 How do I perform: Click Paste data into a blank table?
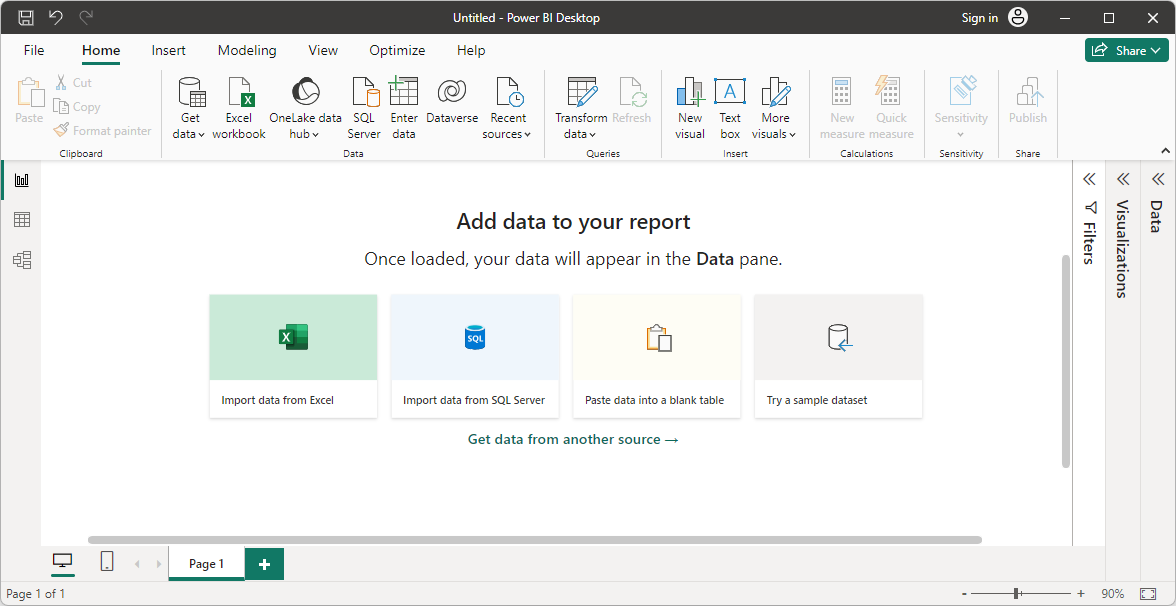pyautogui.click(x=656, y=356)
